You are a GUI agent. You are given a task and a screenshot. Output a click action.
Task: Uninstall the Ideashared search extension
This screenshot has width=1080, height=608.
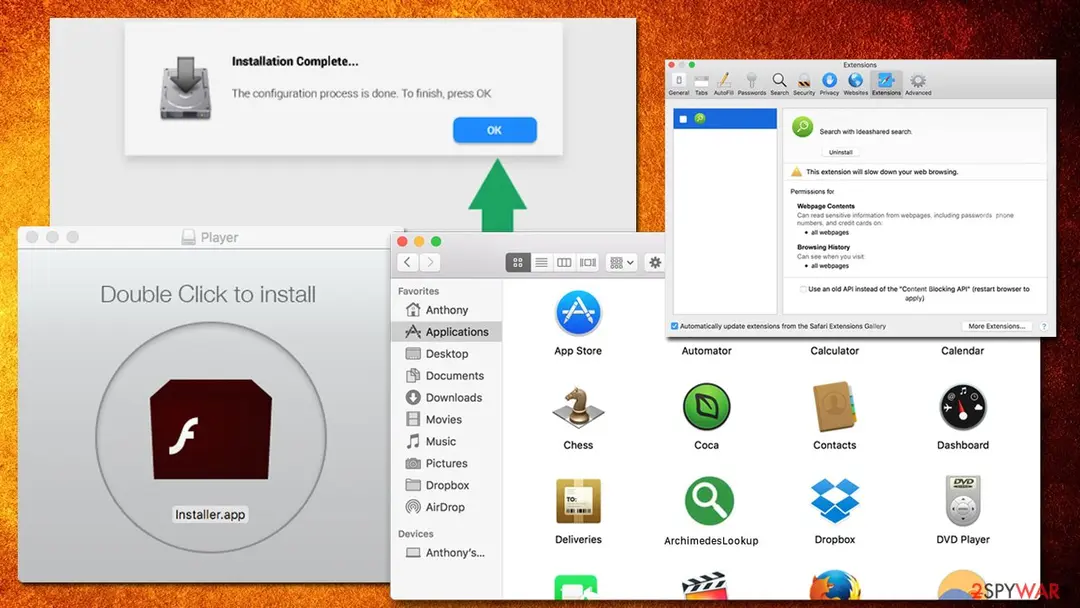840,152
